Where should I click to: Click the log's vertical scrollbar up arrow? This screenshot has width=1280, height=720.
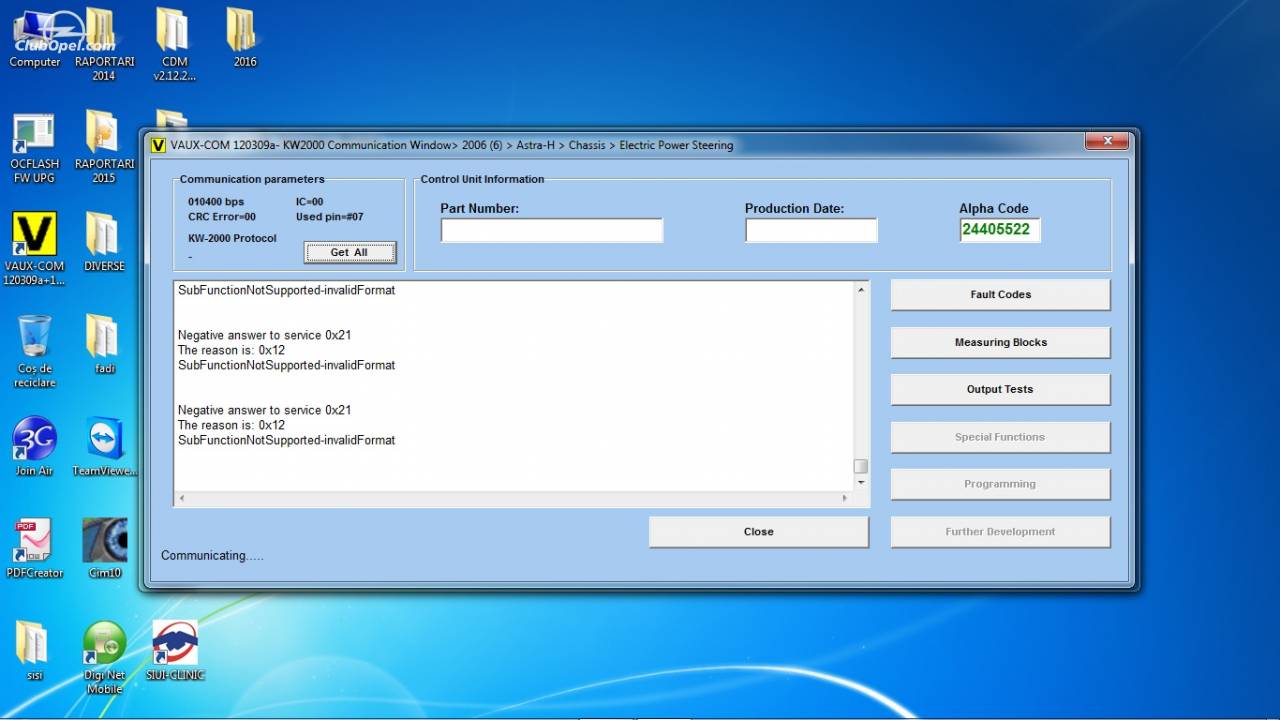(861, 290)
